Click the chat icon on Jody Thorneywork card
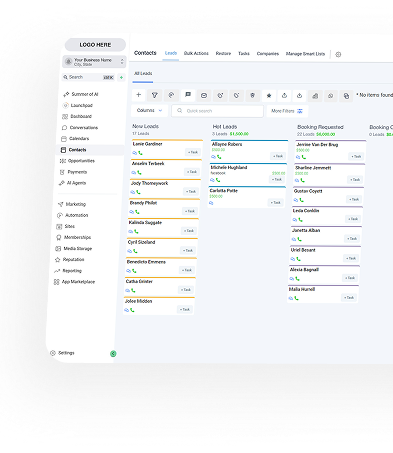This screenshot has height=453, width=393. coord(133,192)
